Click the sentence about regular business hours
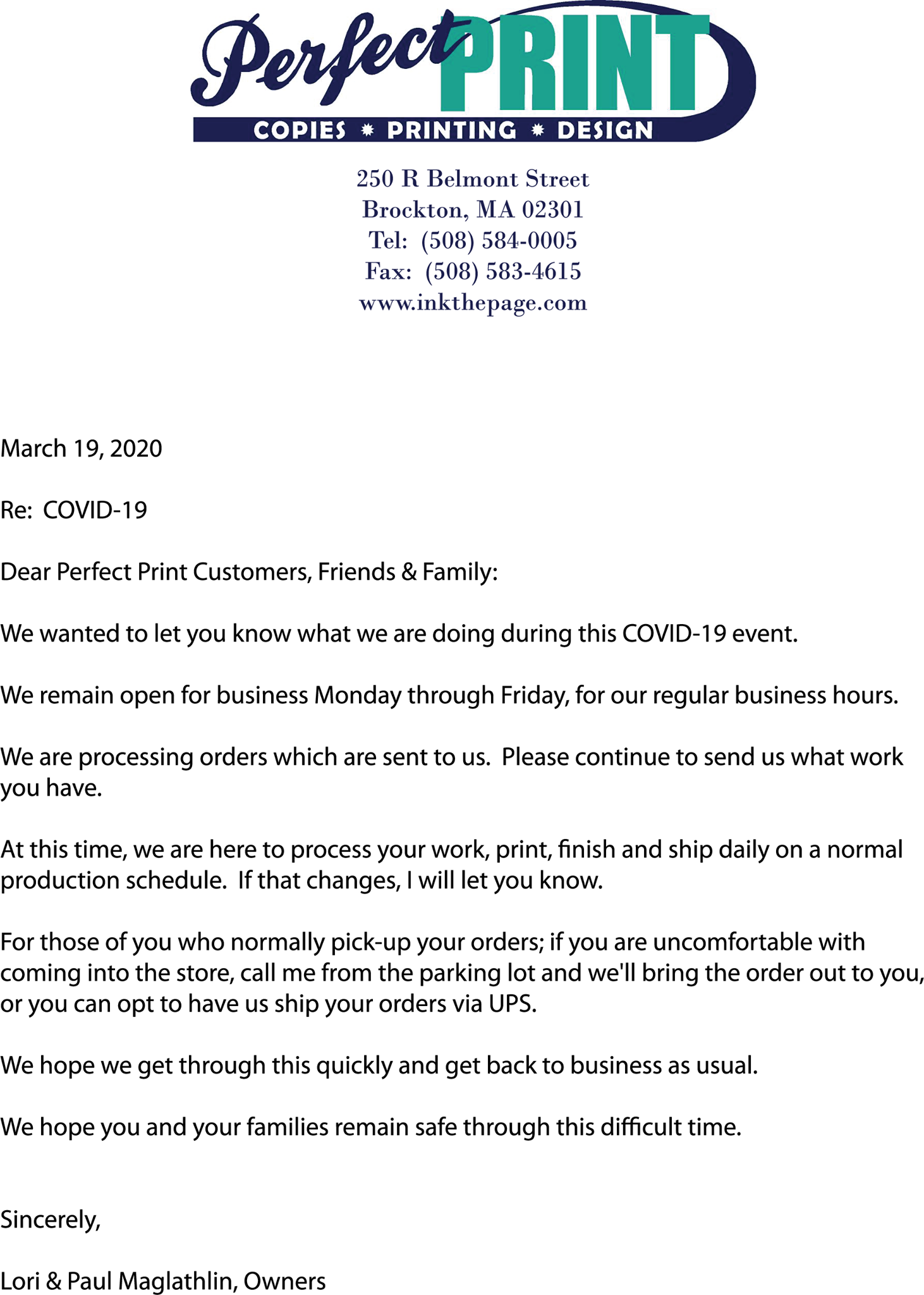 [x=449, y=696]
